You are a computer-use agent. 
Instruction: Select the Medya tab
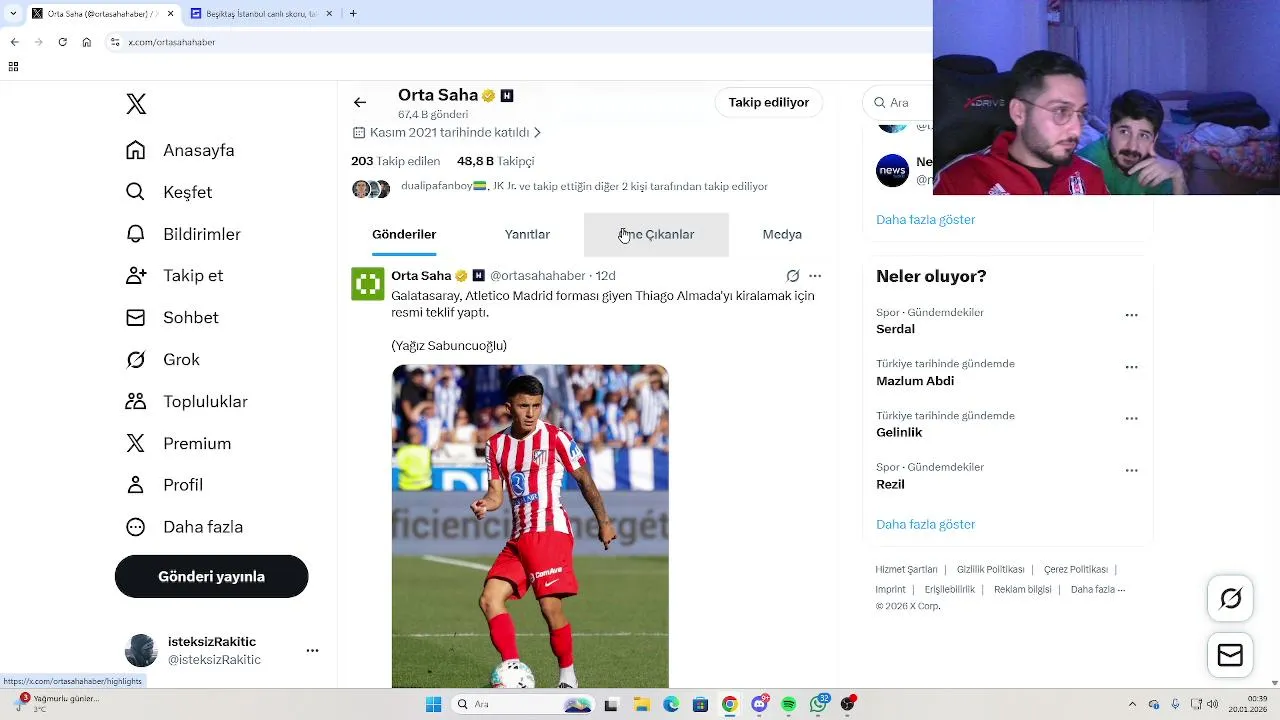click(782, 235)
